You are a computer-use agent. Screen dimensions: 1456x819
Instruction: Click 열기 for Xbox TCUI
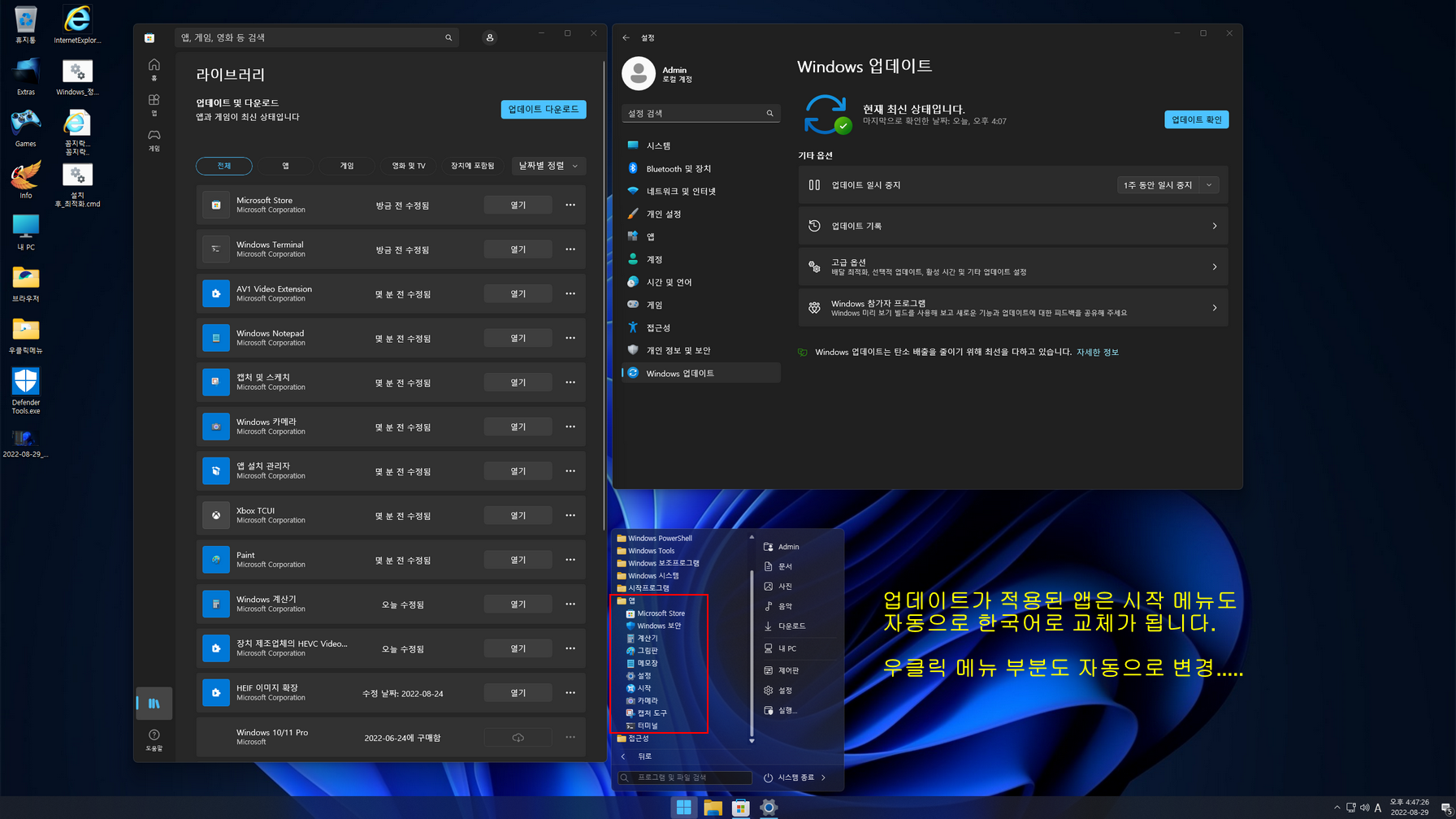coord(518,515)
